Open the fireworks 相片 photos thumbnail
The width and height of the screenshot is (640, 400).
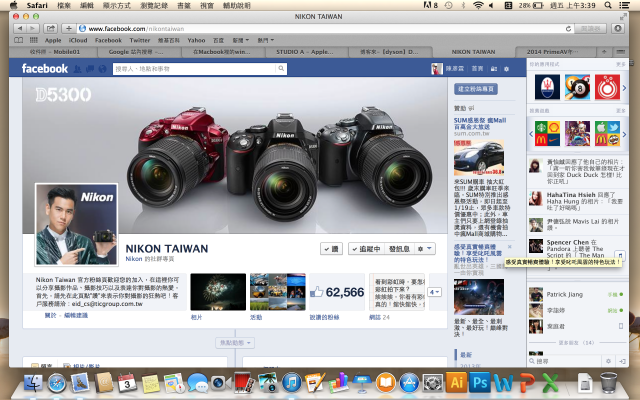[218, 292]
